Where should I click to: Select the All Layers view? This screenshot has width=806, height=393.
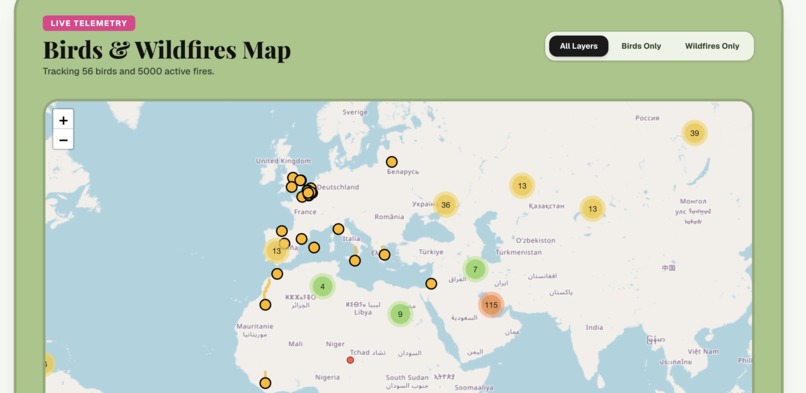578,46
